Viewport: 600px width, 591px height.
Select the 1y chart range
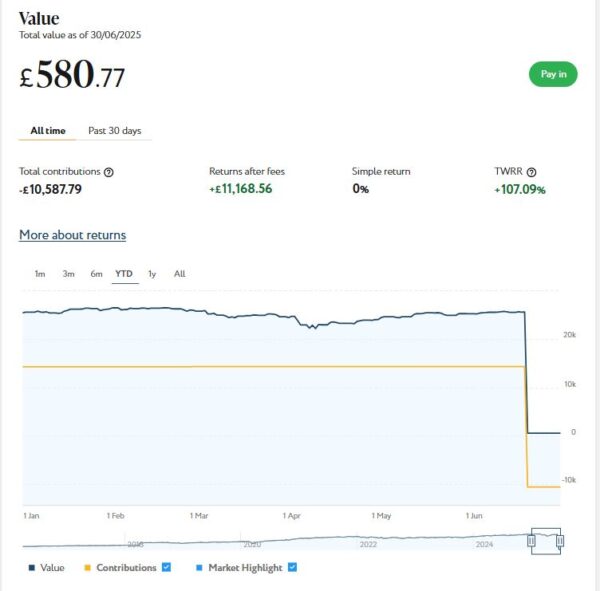click(x=152, y=274)
